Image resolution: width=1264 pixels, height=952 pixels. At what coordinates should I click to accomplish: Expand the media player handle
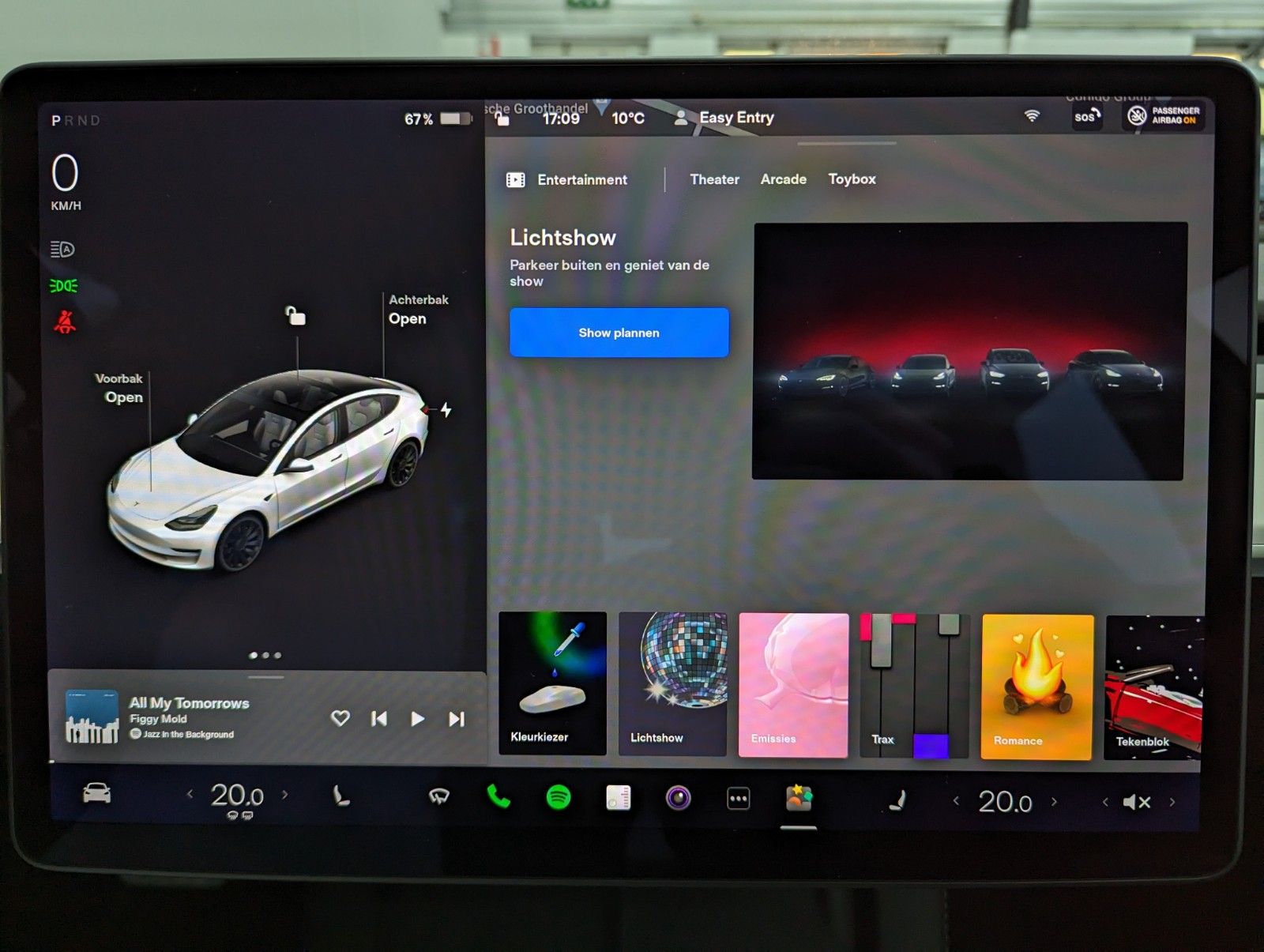click(265, 677)
